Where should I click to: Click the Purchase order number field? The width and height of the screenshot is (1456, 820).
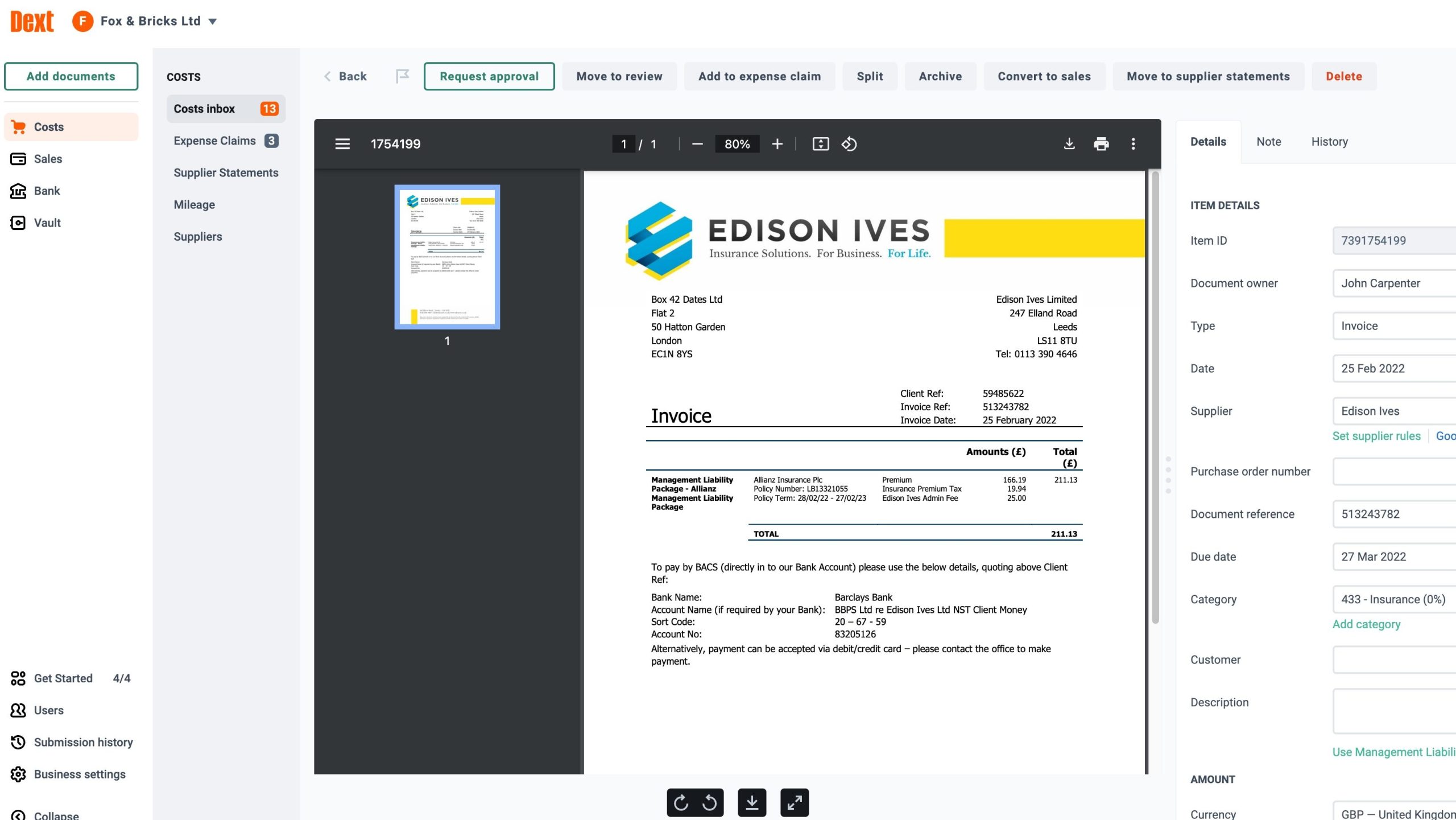pyautogui.click(x=1394, y=472)
